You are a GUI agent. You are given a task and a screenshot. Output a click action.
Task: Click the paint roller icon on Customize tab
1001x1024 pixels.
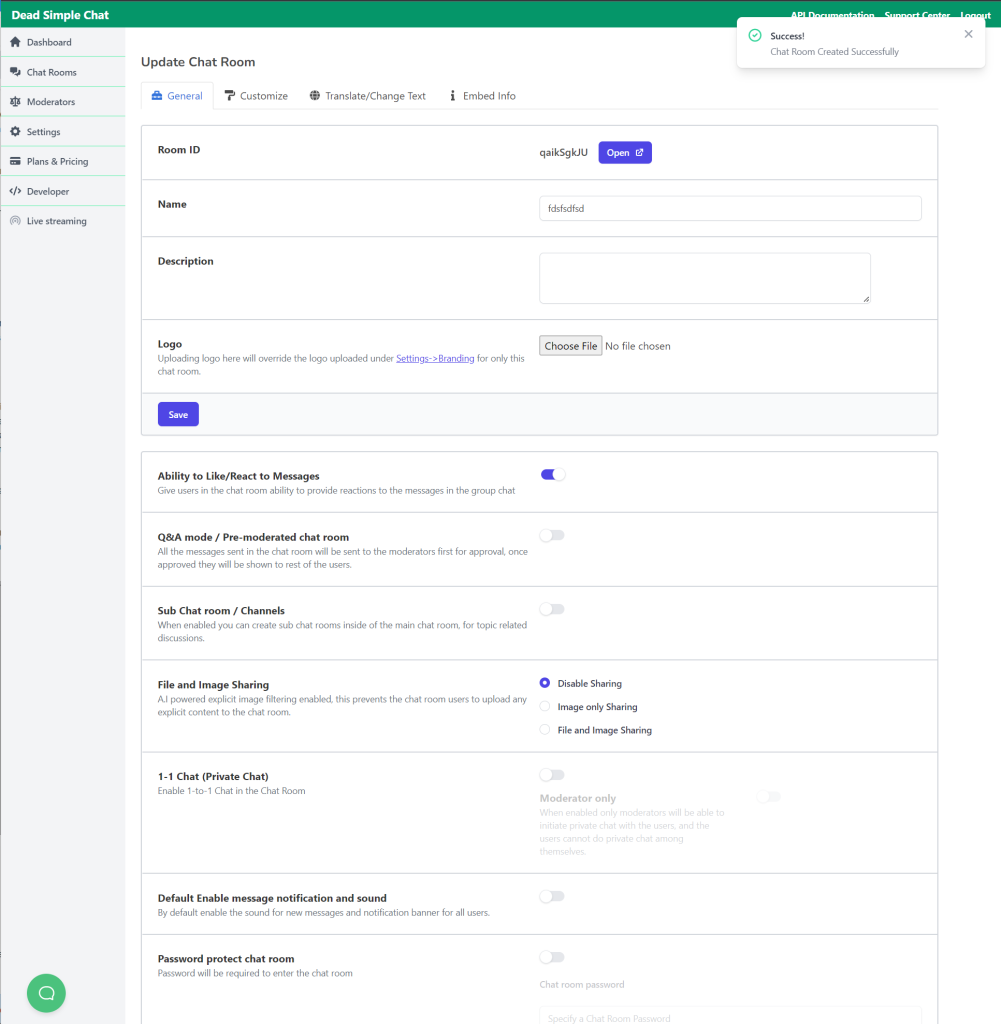tap(230, 95)
